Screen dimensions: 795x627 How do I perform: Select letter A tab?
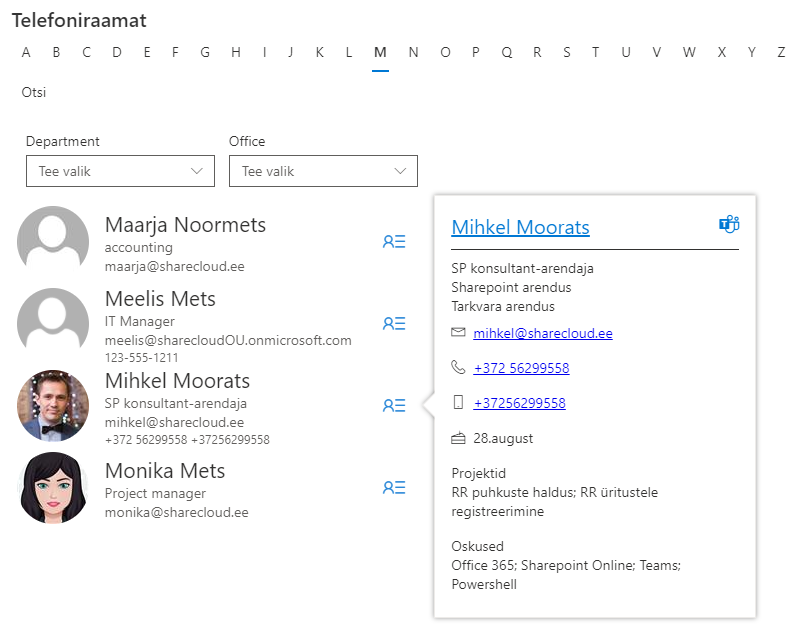tap(26, 52)
